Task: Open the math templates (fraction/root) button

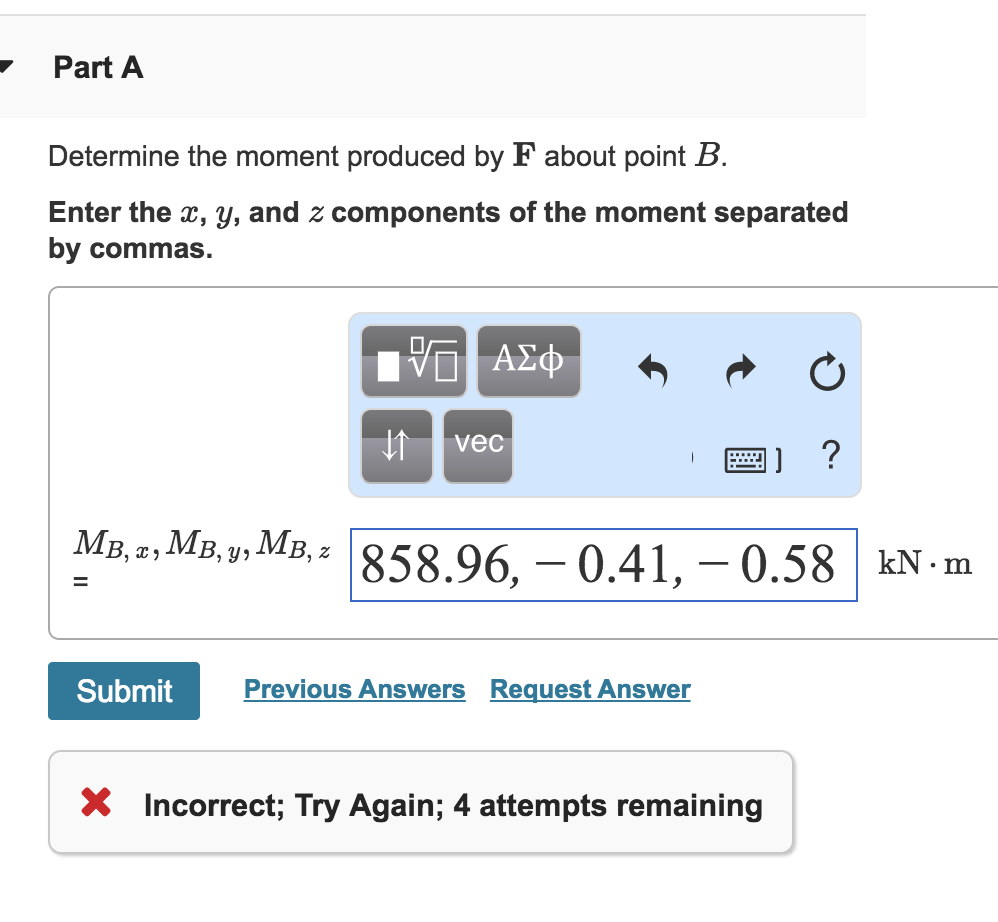Action: coord(413,360)
